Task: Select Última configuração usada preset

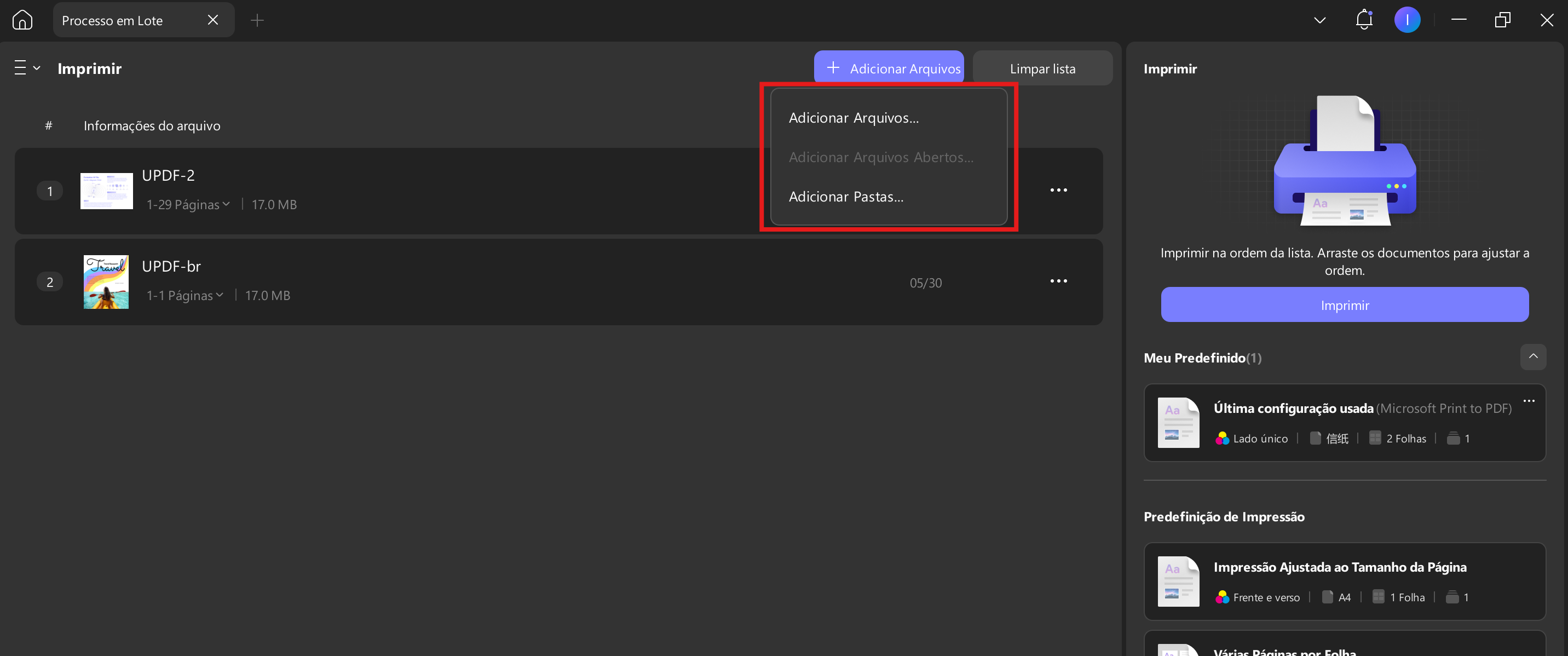Action: tap(1345, 423)
